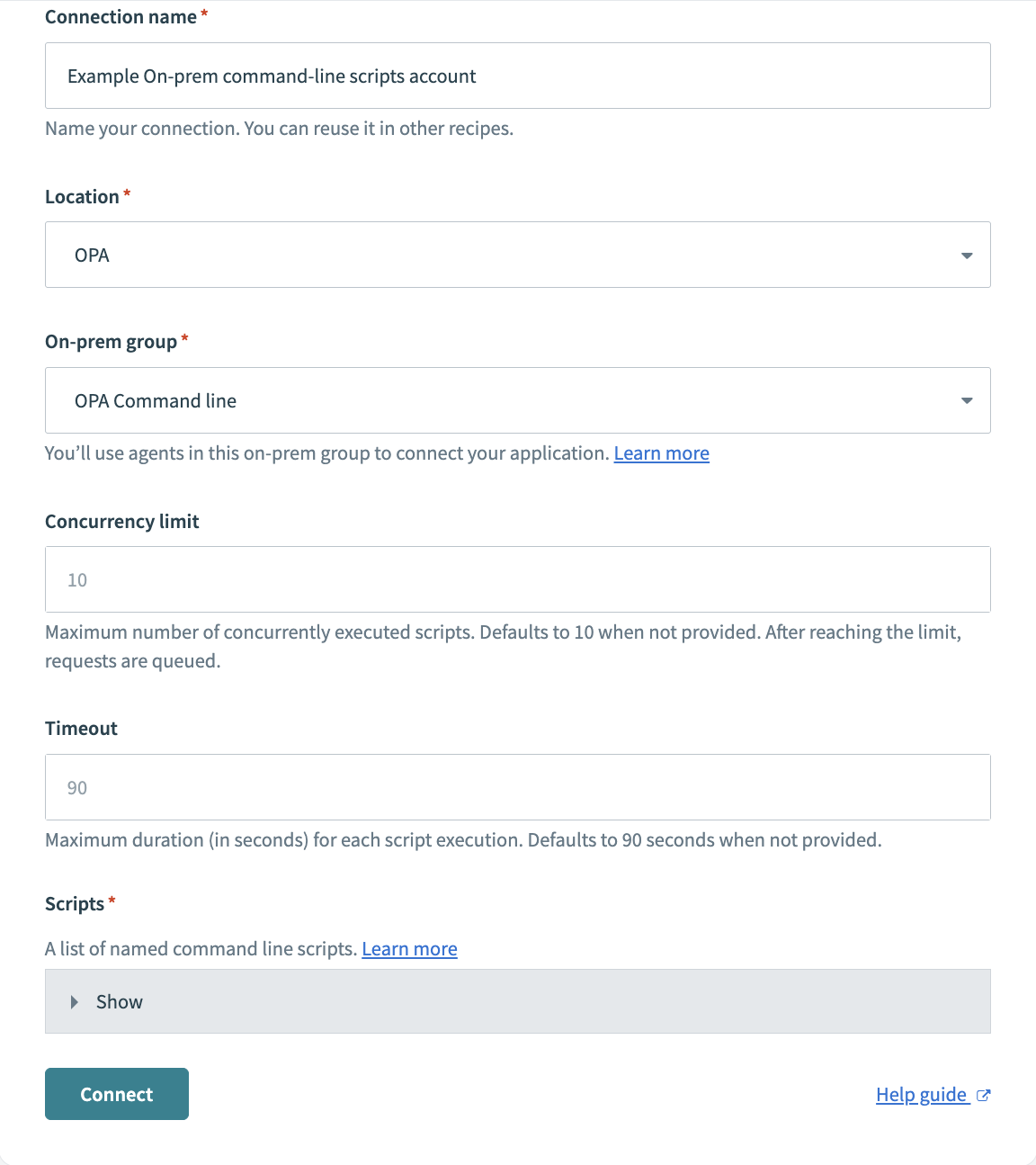Image resolution: width=1036 pixels, height=1165 pixels.
Task: Open Learn more about on-prem groups
Action: click(x=661, y=453)
